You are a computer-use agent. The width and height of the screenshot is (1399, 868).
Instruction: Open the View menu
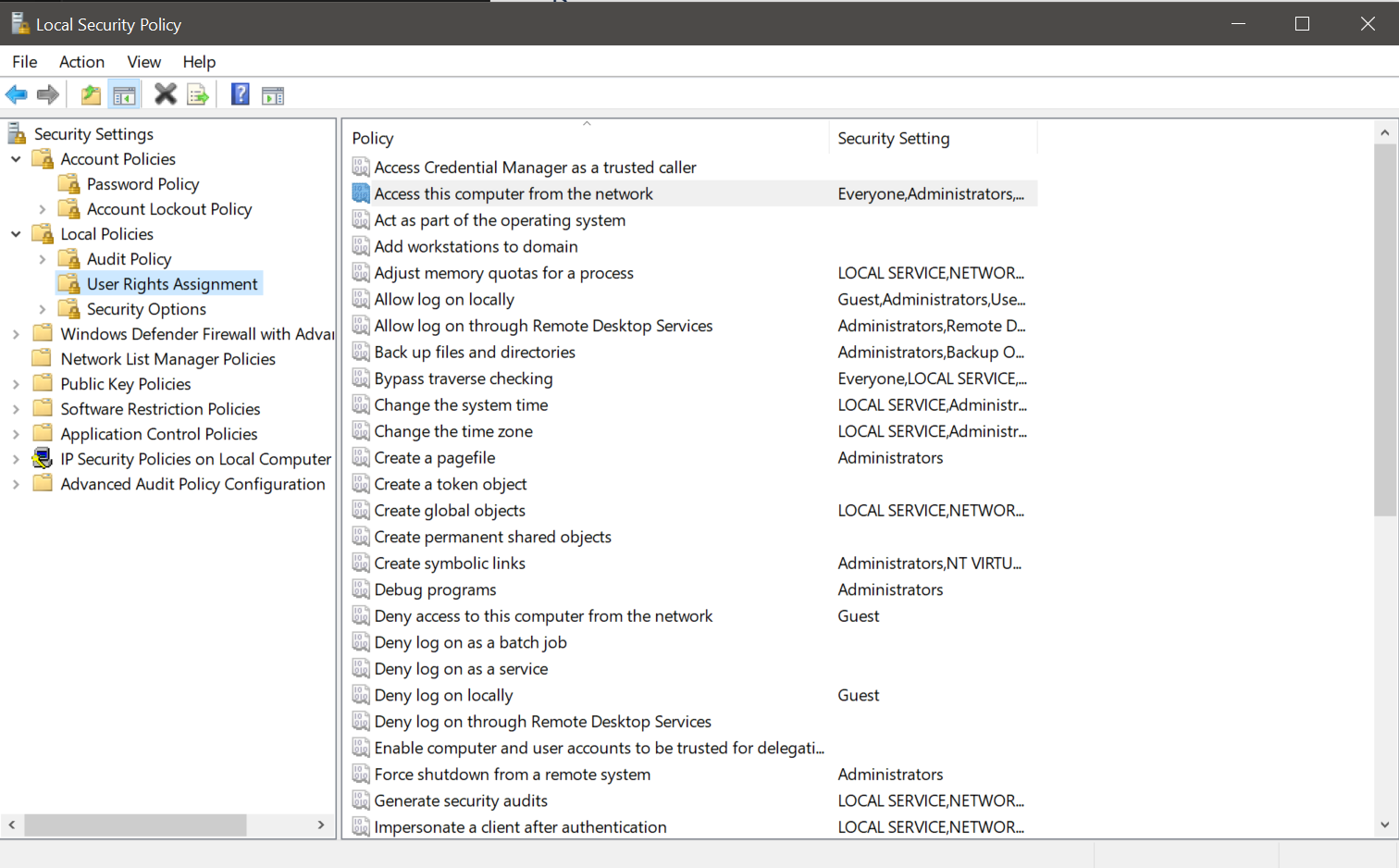[143, 62]
